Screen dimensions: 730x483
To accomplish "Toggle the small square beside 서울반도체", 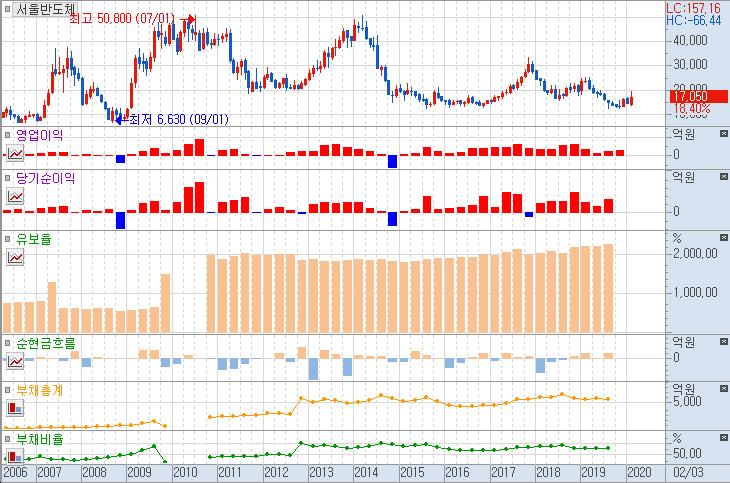I will pyautogui.click(x=7, y=8).
